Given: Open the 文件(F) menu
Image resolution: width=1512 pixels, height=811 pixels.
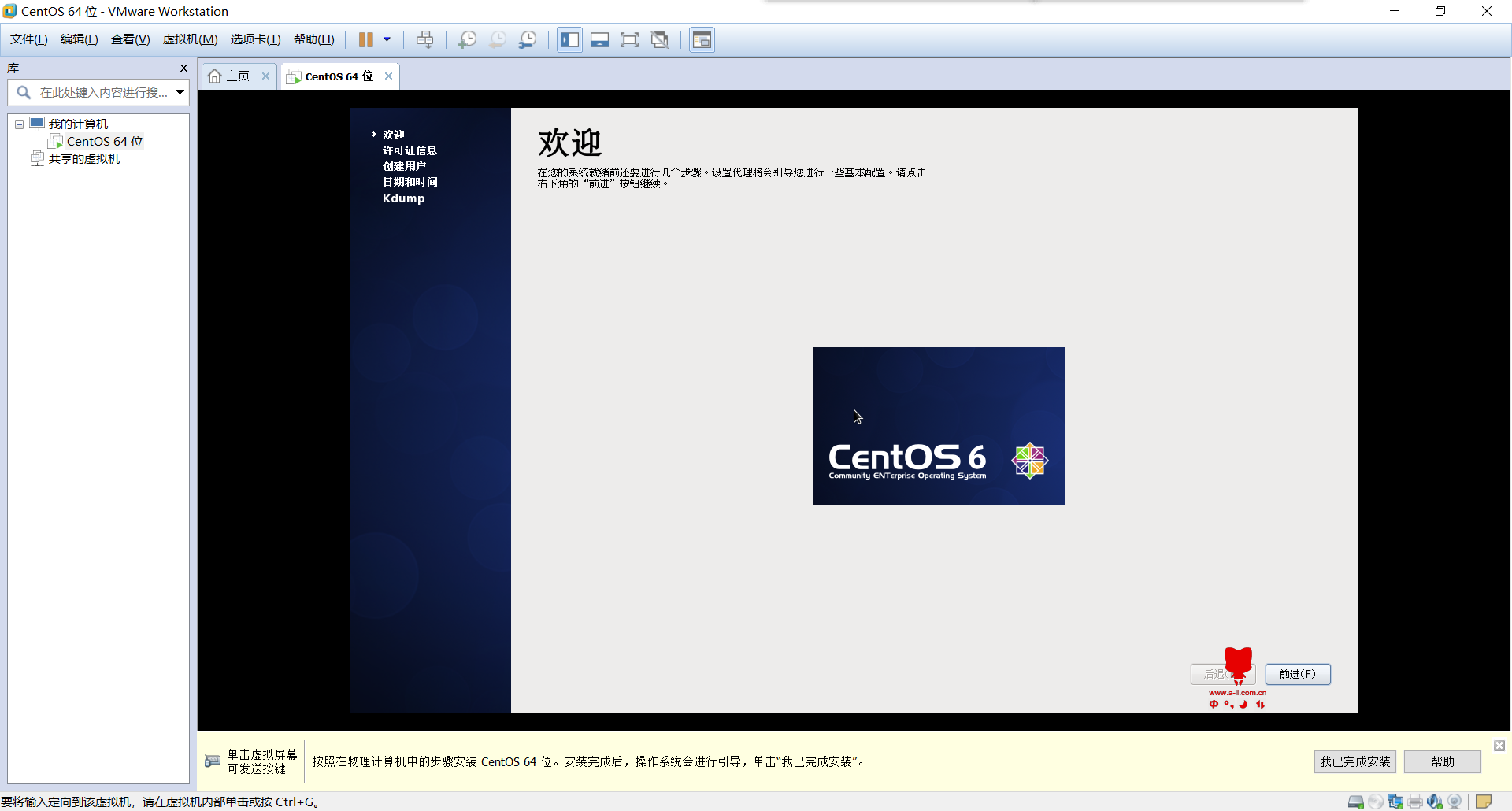Looking at the screenshot, I should pos(29,39).
